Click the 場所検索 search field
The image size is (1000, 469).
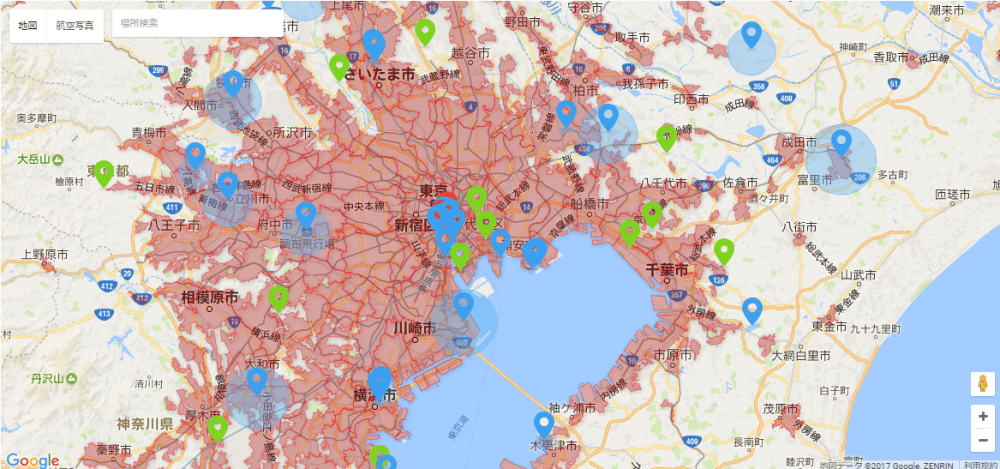click(x=197, y=23)
